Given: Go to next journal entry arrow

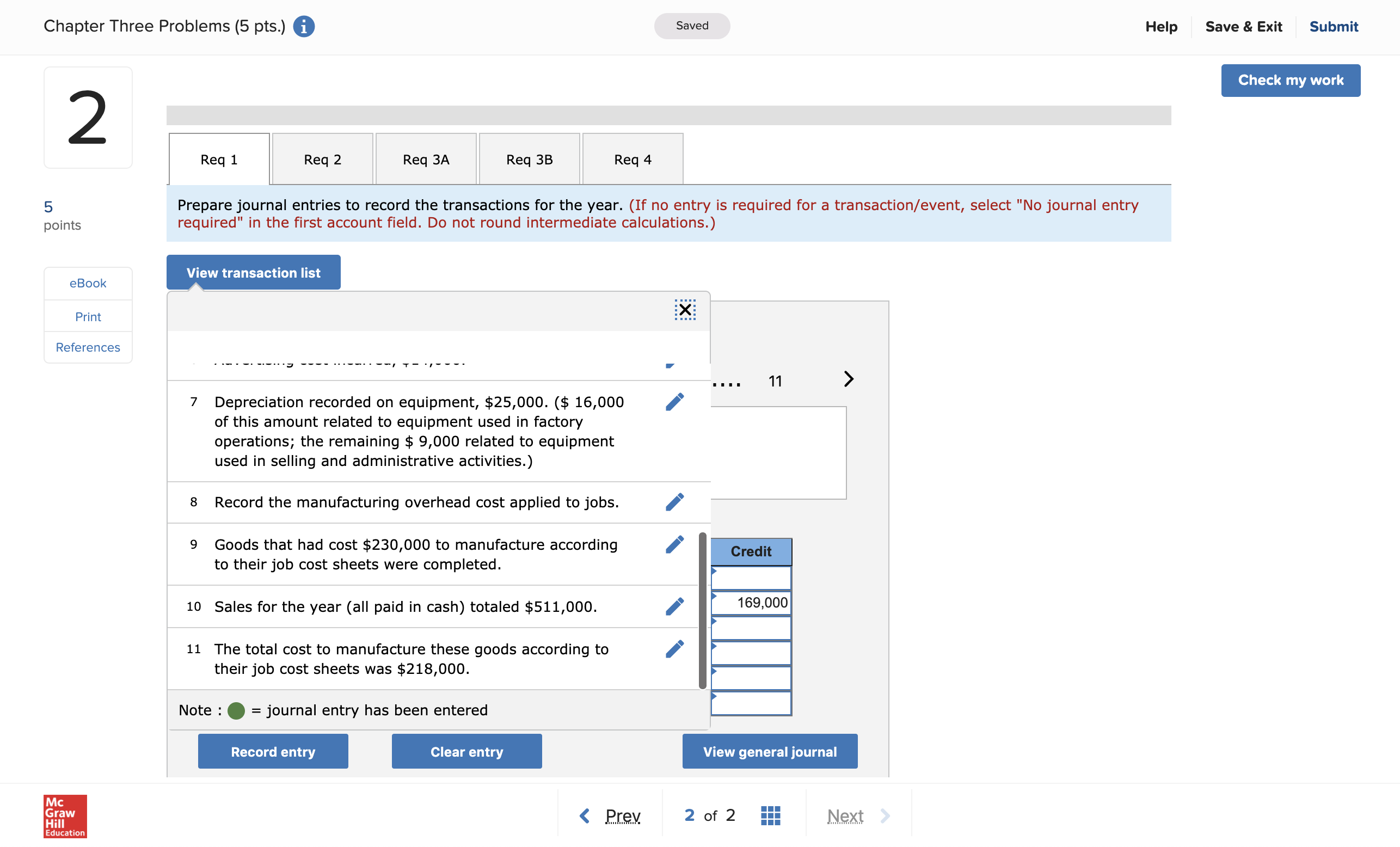Looking at the screenshot, I should pyautogui.click(x=848, y=379).
